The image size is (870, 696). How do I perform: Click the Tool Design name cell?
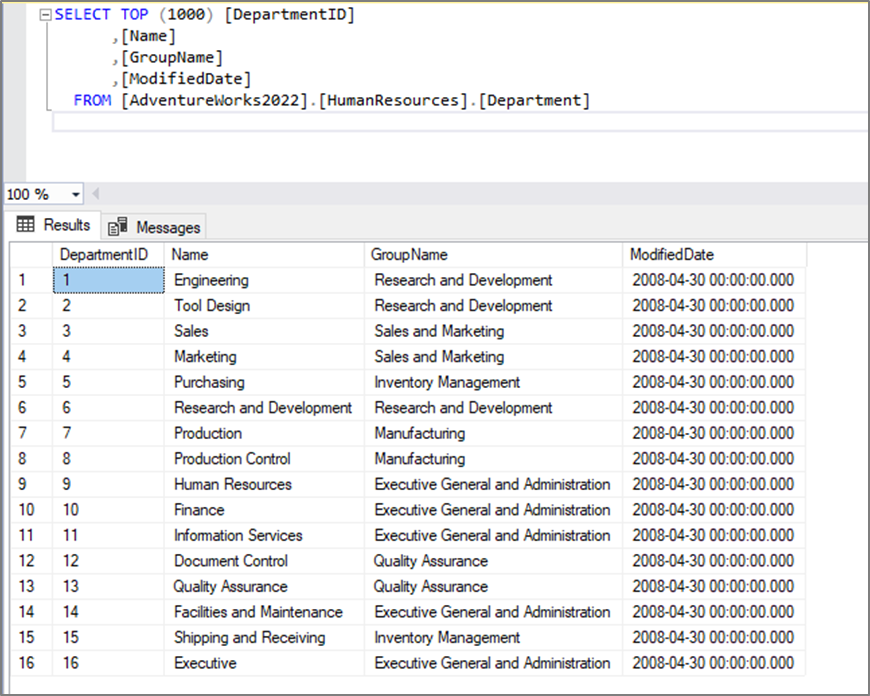coord(264,305)
